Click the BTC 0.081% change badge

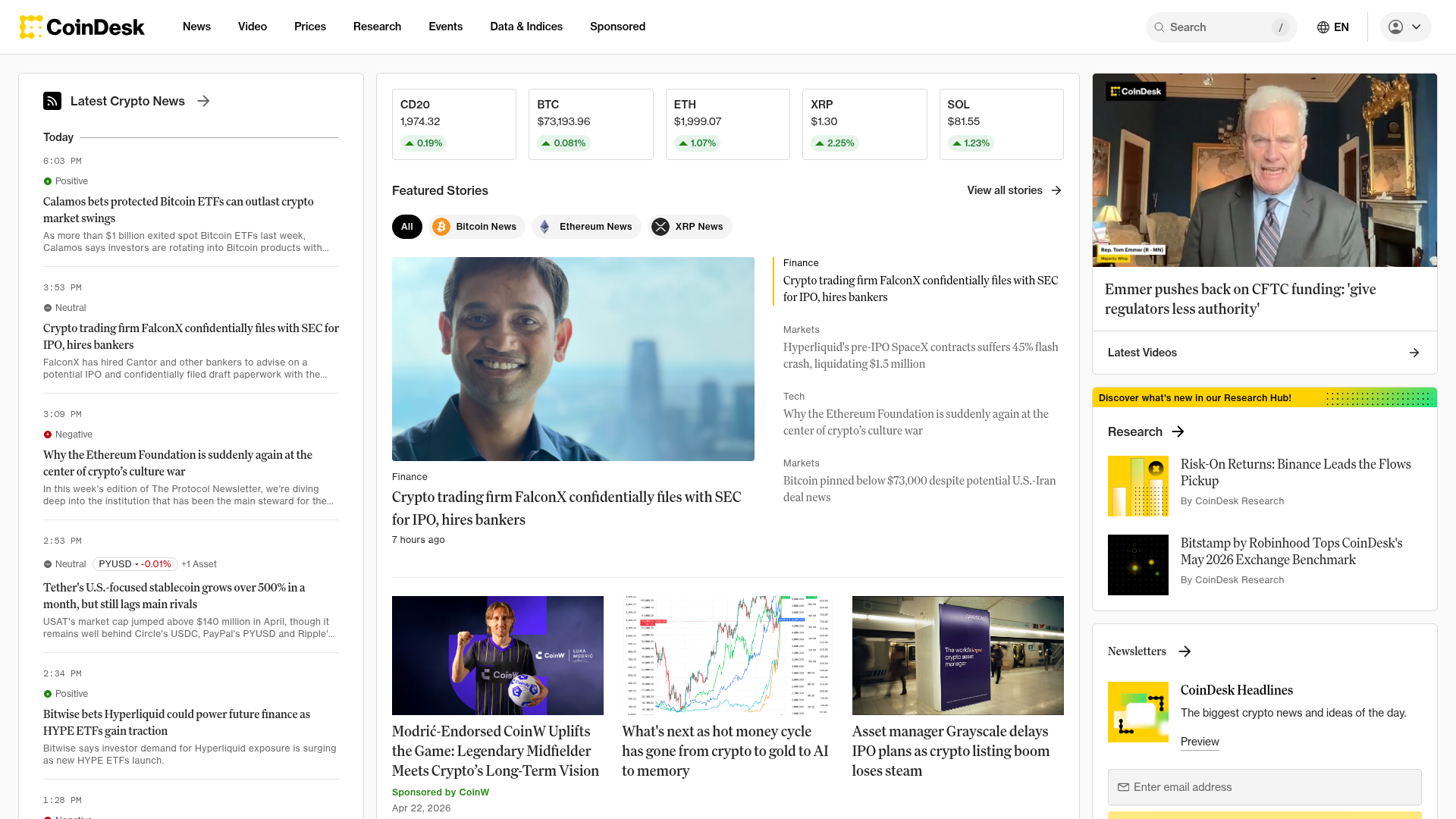pyautogui.click(x=563, y=143)
